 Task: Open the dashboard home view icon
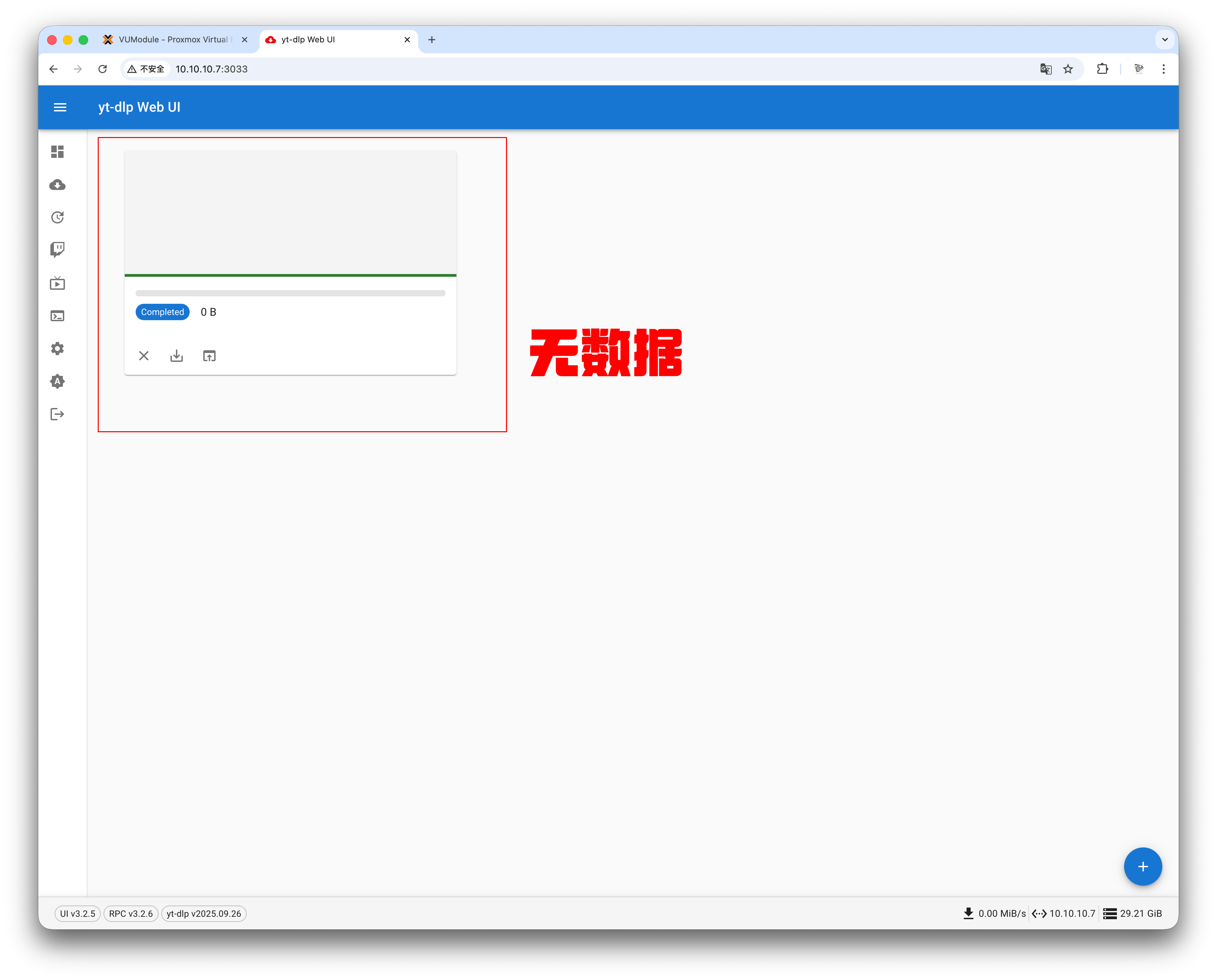coord(58,152)
